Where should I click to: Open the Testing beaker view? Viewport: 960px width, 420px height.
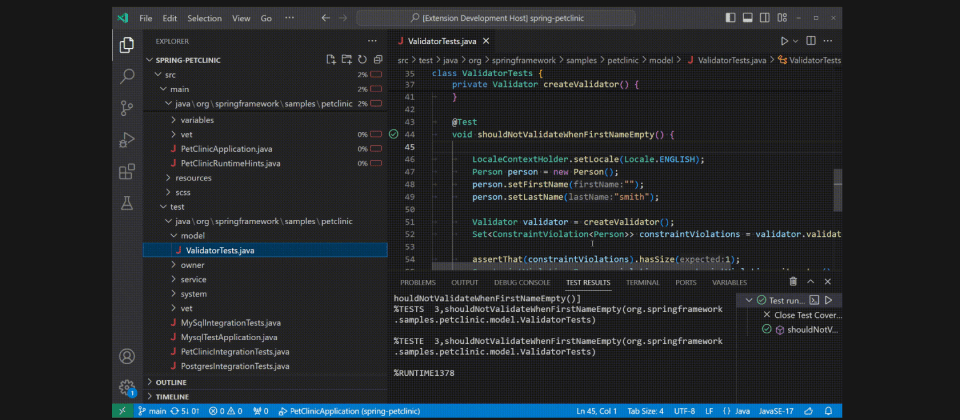coord(127,203)
